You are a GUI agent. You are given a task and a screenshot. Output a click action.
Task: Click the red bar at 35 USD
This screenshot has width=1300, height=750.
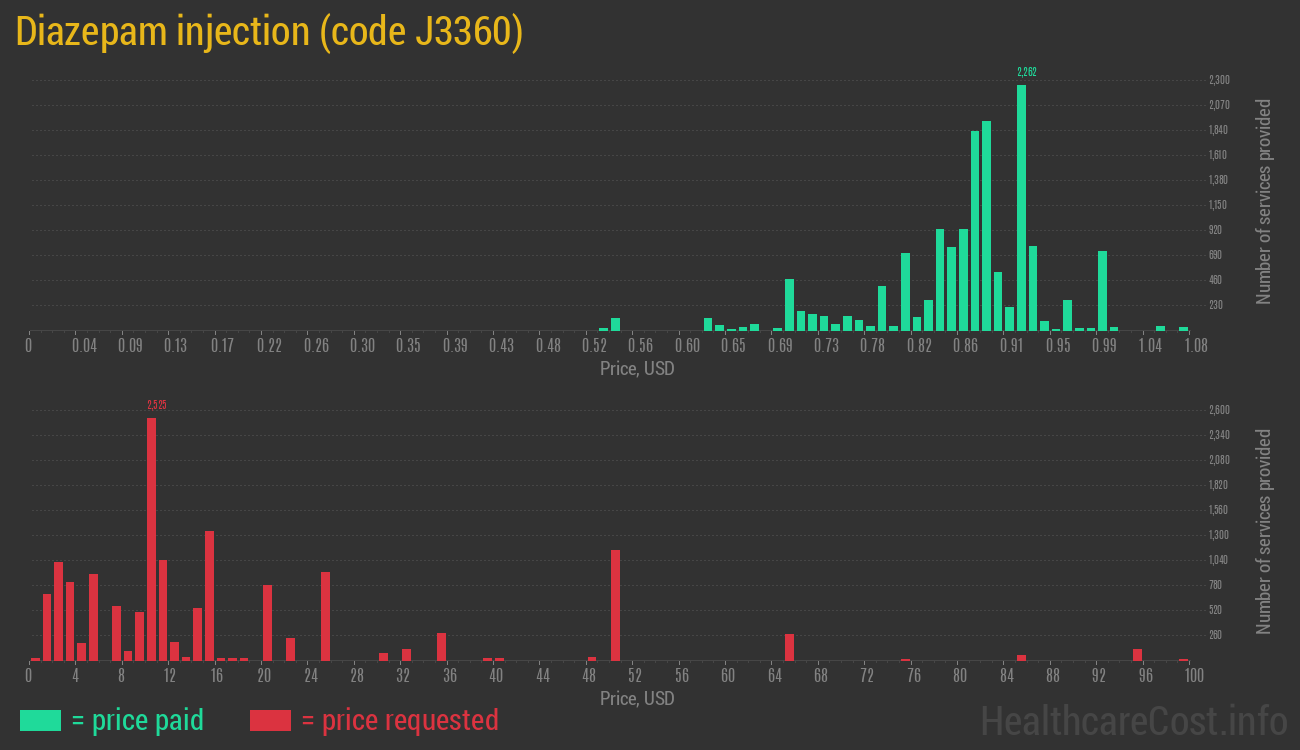click(441, 647)
